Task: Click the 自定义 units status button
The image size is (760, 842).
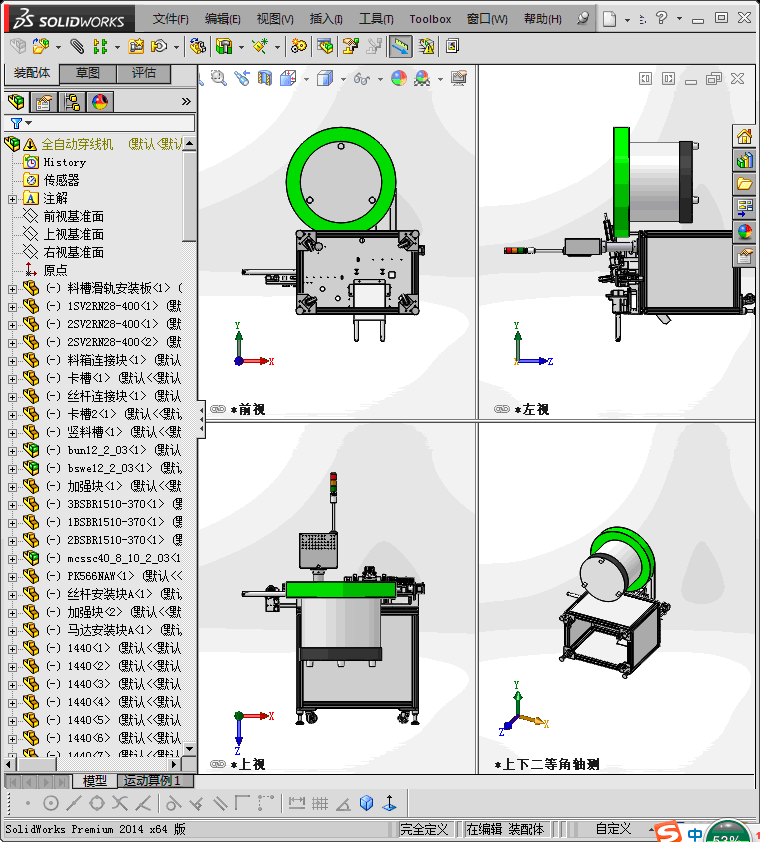Action: [x=613, y=829]
